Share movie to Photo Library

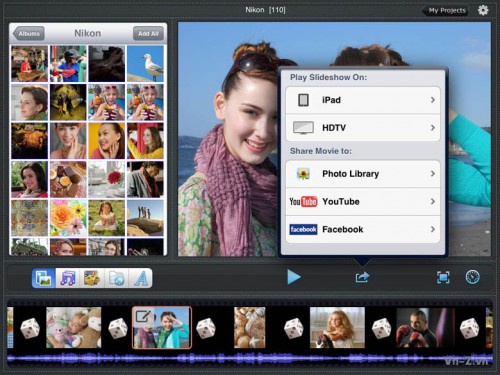coord(363,174)
